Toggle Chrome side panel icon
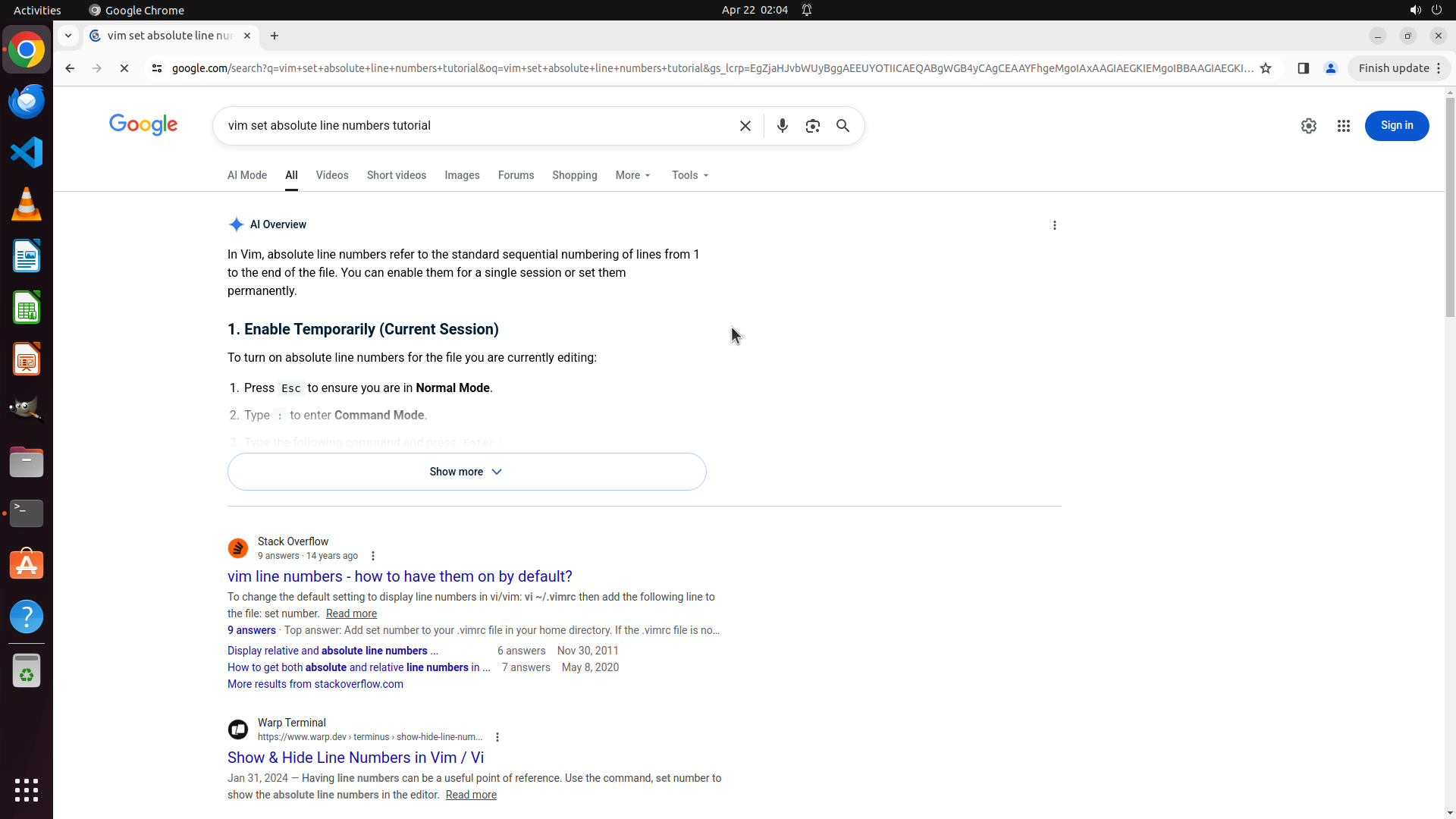 pos(1303,68)
